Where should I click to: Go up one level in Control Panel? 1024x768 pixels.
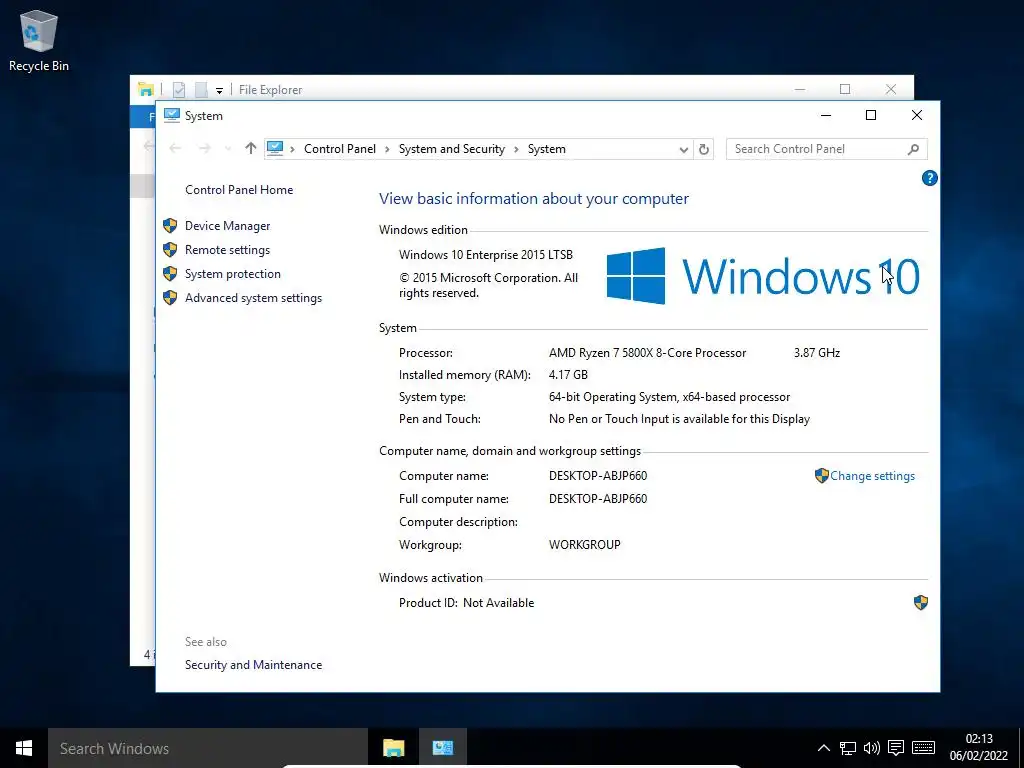click(x=251, y=149)
